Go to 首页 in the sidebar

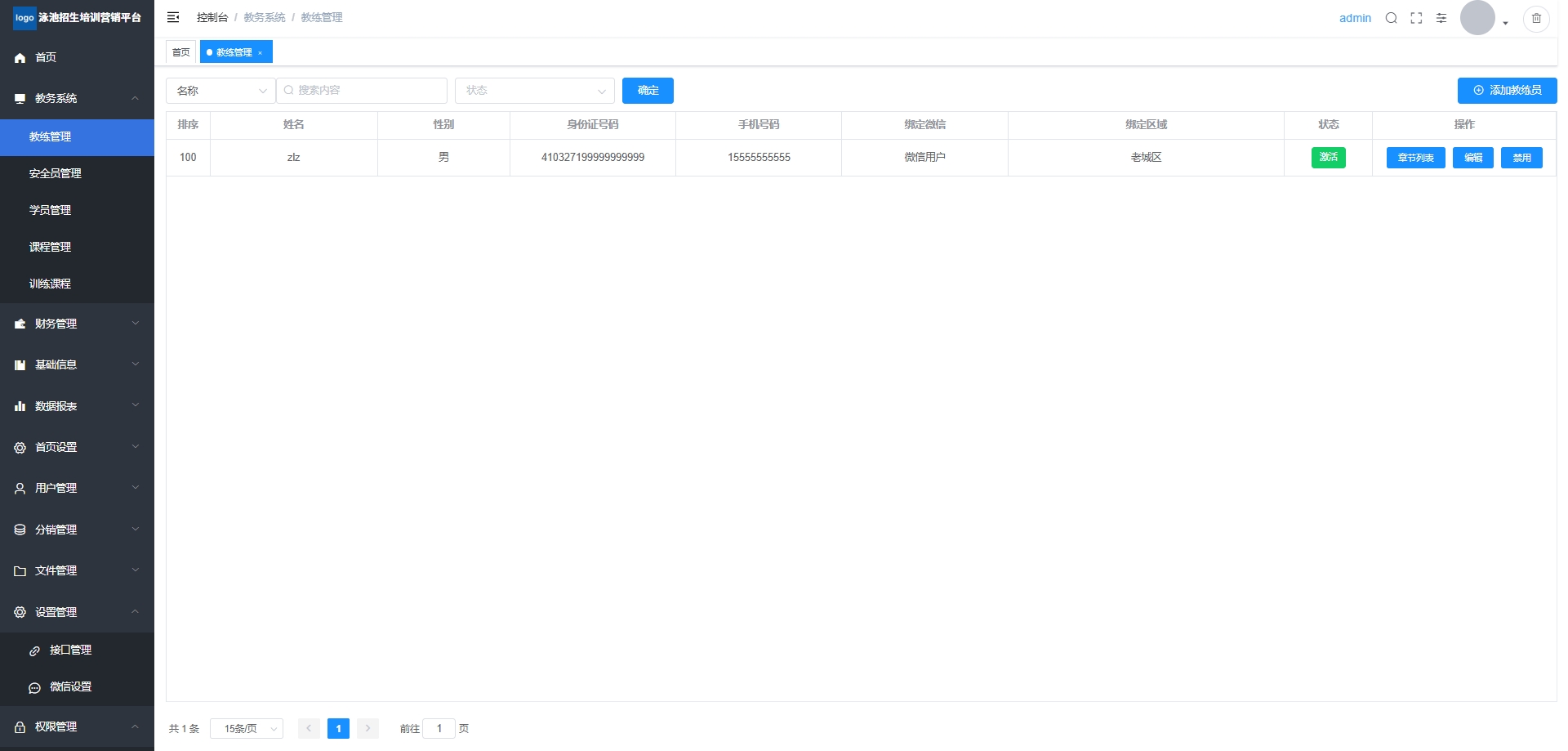pos(77,57)
